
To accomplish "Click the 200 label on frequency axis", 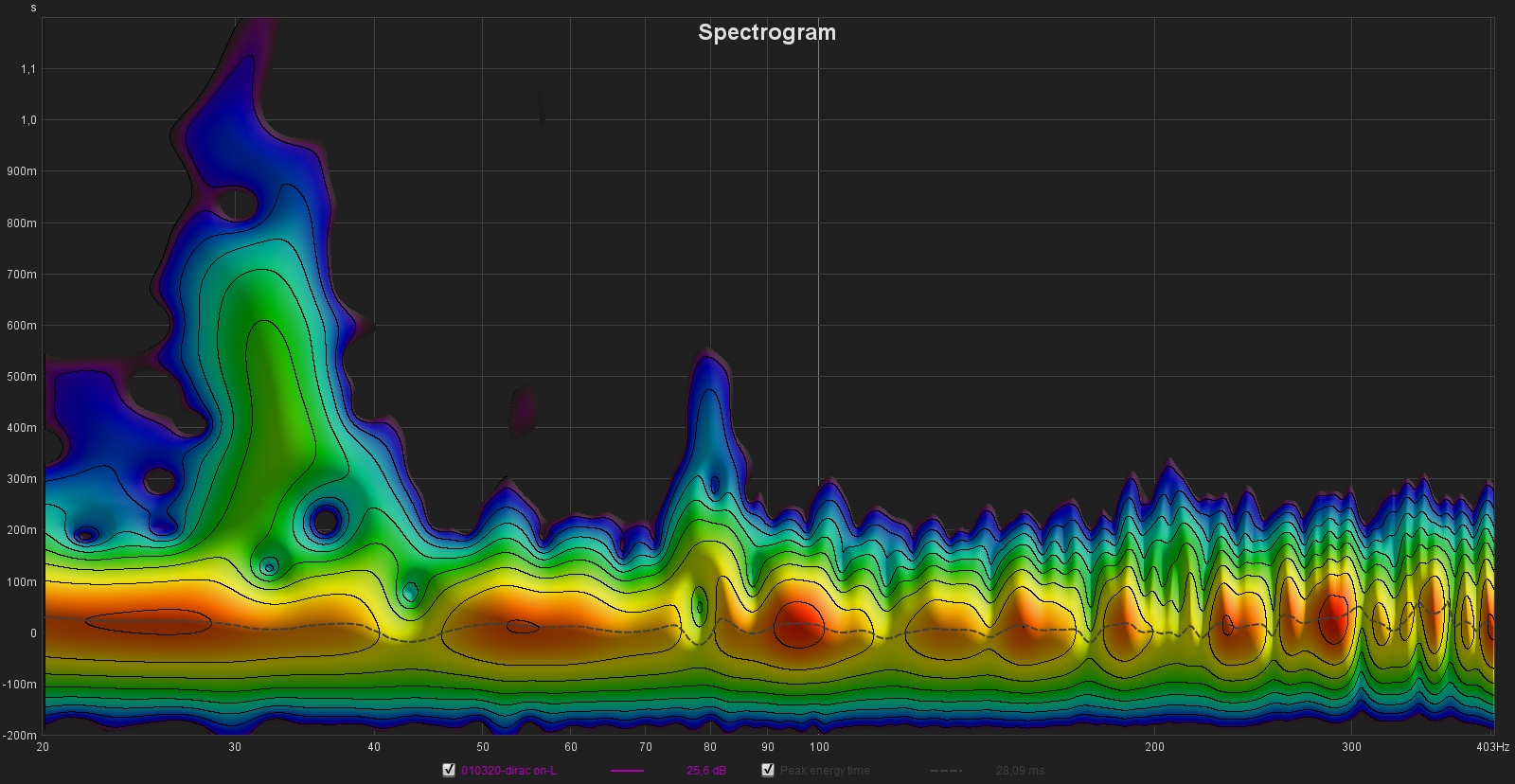I will tap(1154, 748).
